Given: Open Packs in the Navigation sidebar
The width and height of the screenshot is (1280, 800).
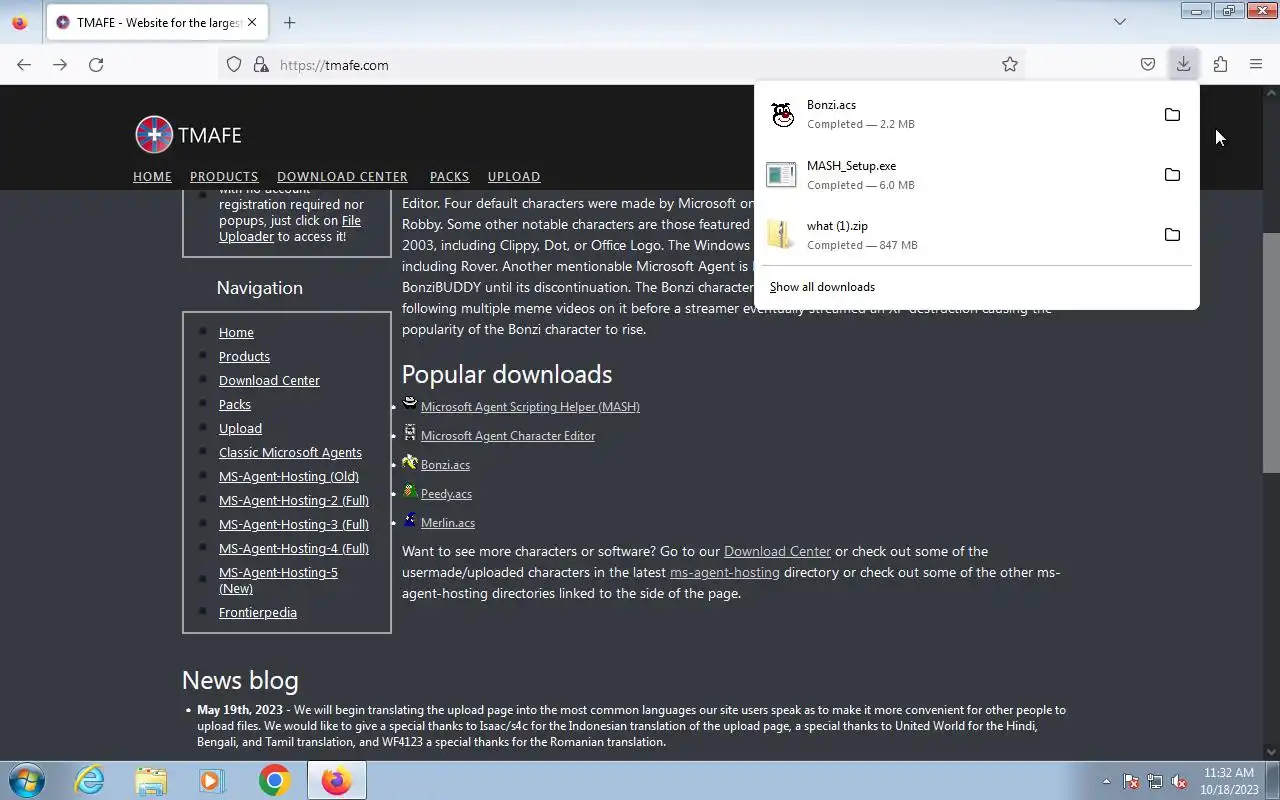Looking at the screenshot, I should 235,404.
